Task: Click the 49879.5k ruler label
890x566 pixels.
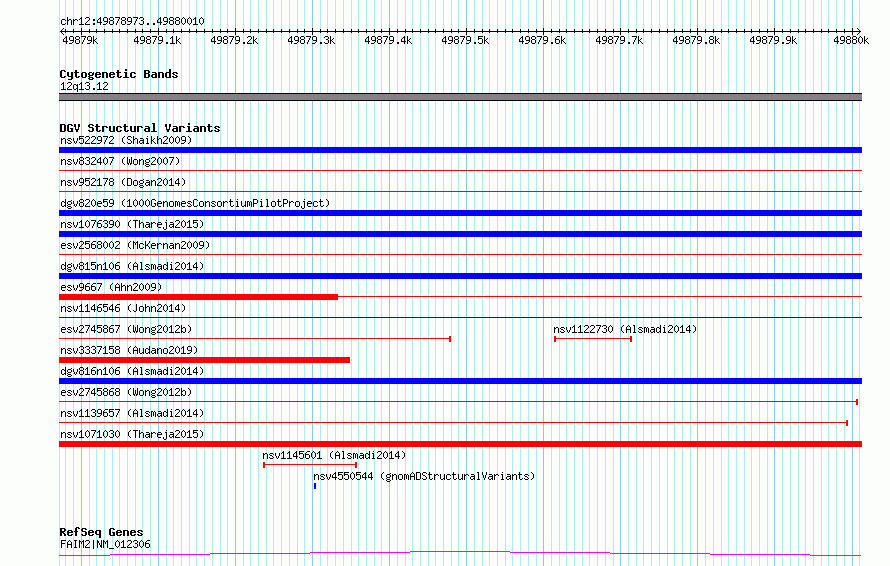Action: pos(465,40)
